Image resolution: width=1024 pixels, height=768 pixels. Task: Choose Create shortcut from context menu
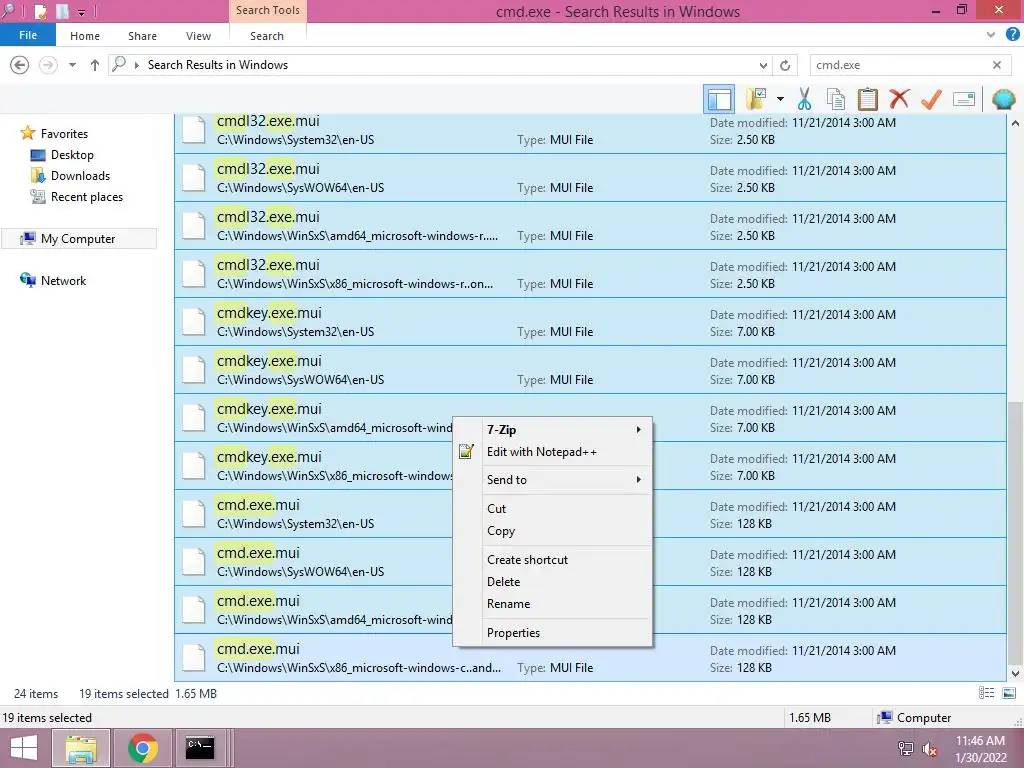(552, 560)
